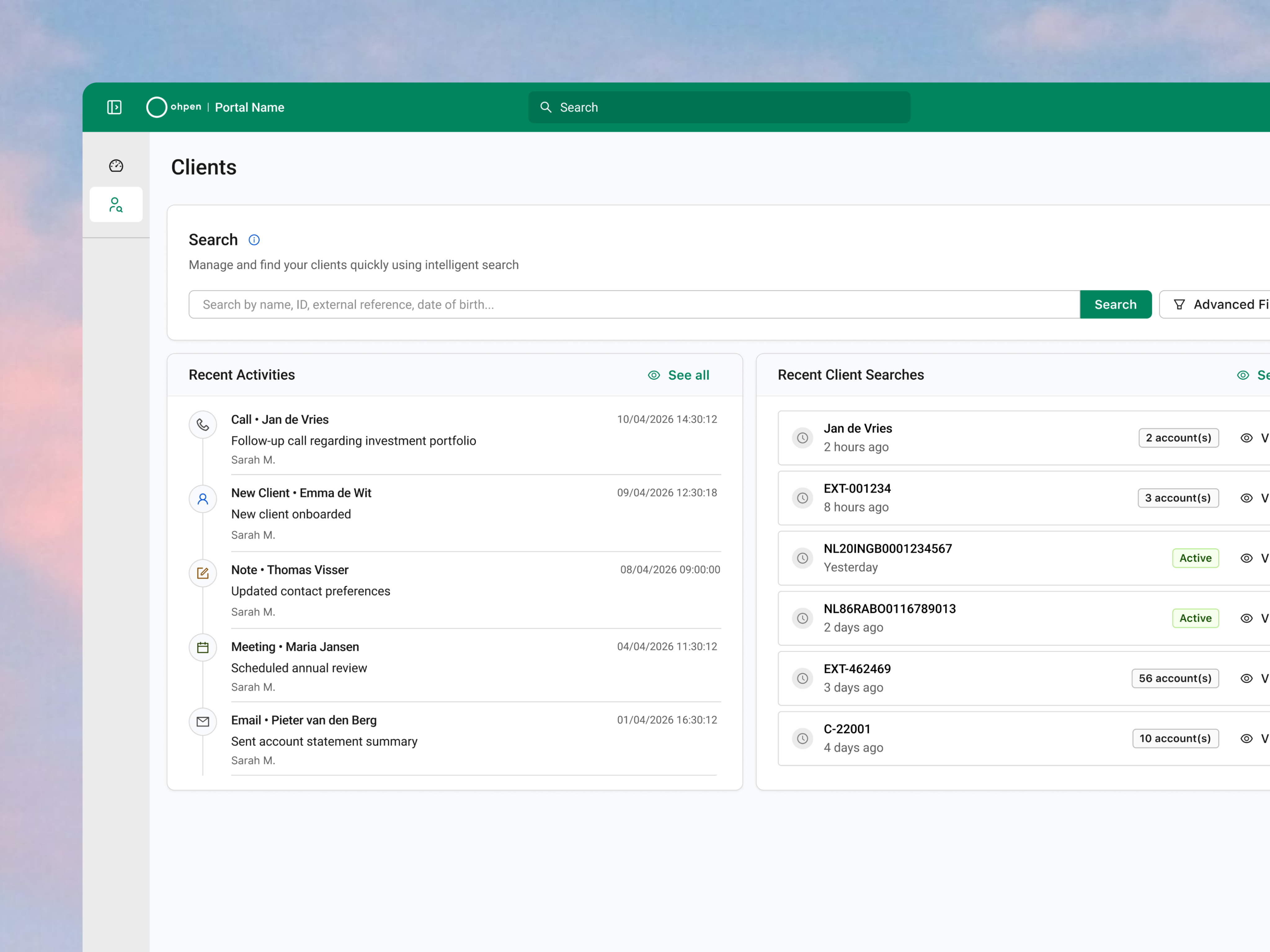Click the clock icon on Jan de Vries search

coord(803,438)
